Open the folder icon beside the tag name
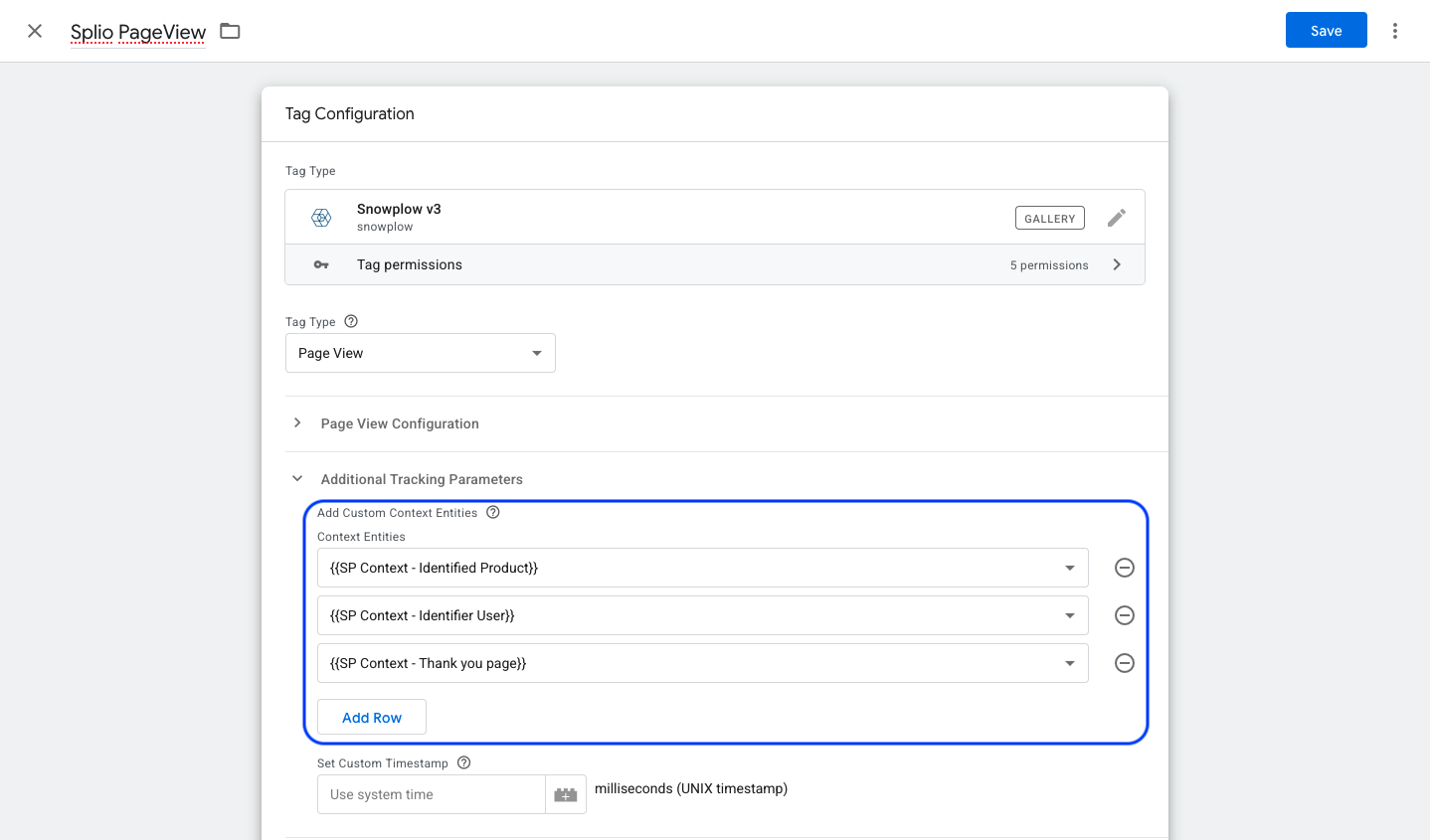The height and width of the screenshot is (840, 1430). click(230, 31)
